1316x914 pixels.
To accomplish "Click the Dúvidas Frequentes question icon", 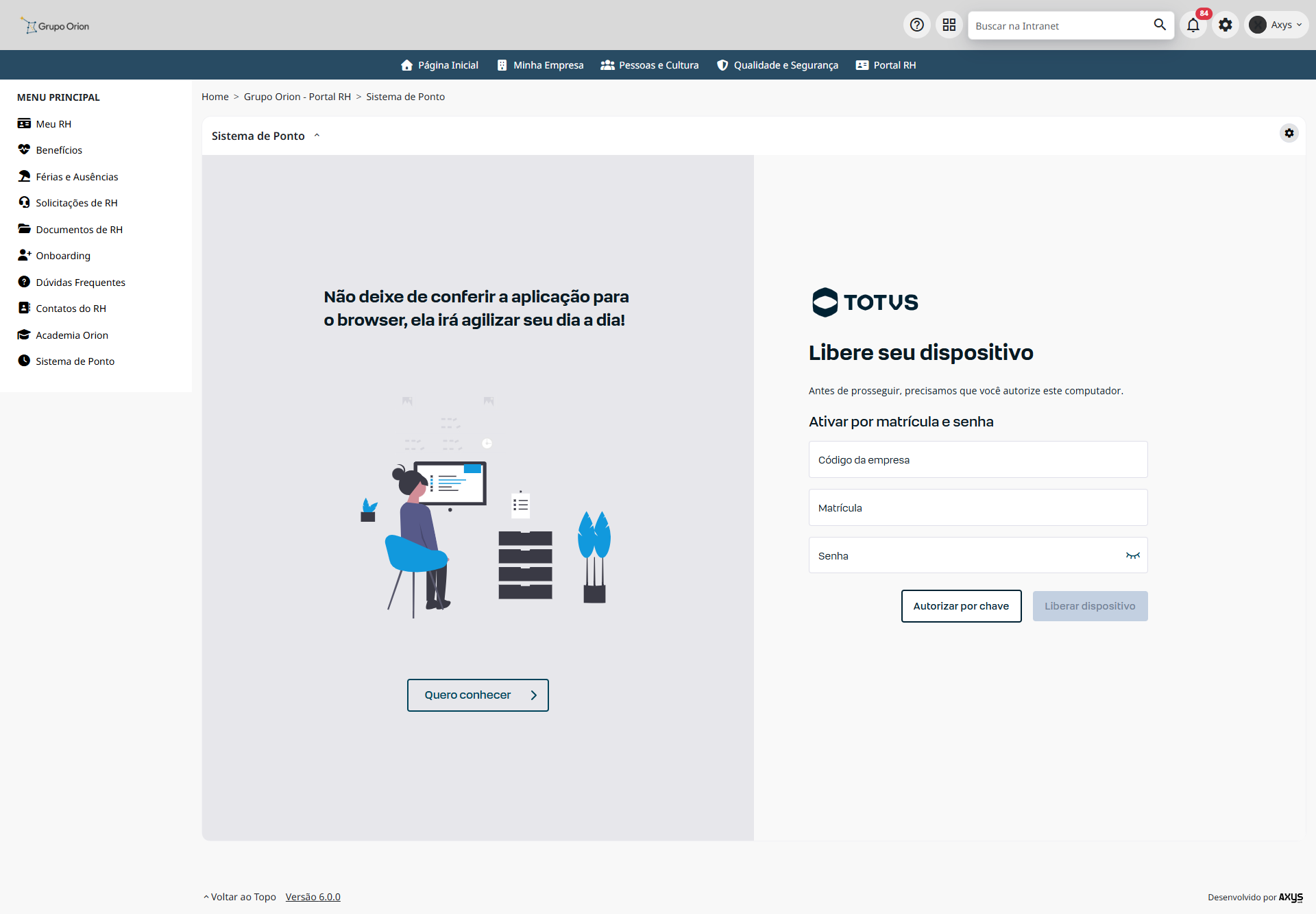I will [x=24, y=282].
